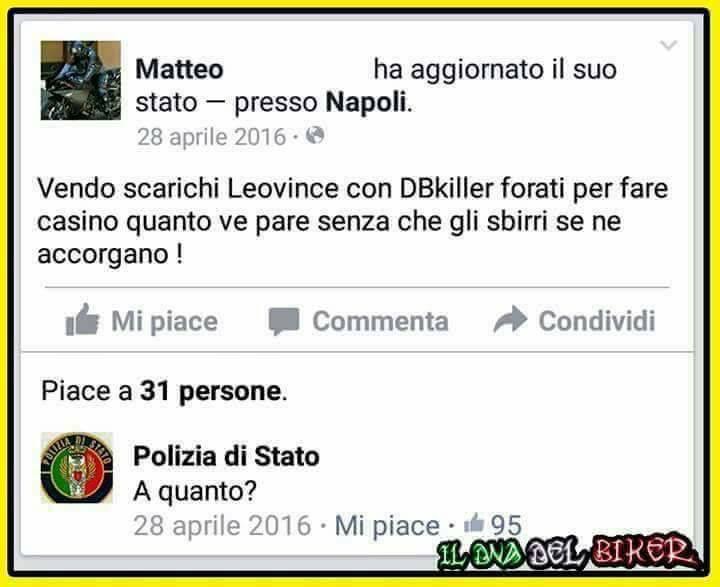The height and width of the screenshot is (587, 720).
Task: Click the globe privacy icon after the date
Action: 315,135
